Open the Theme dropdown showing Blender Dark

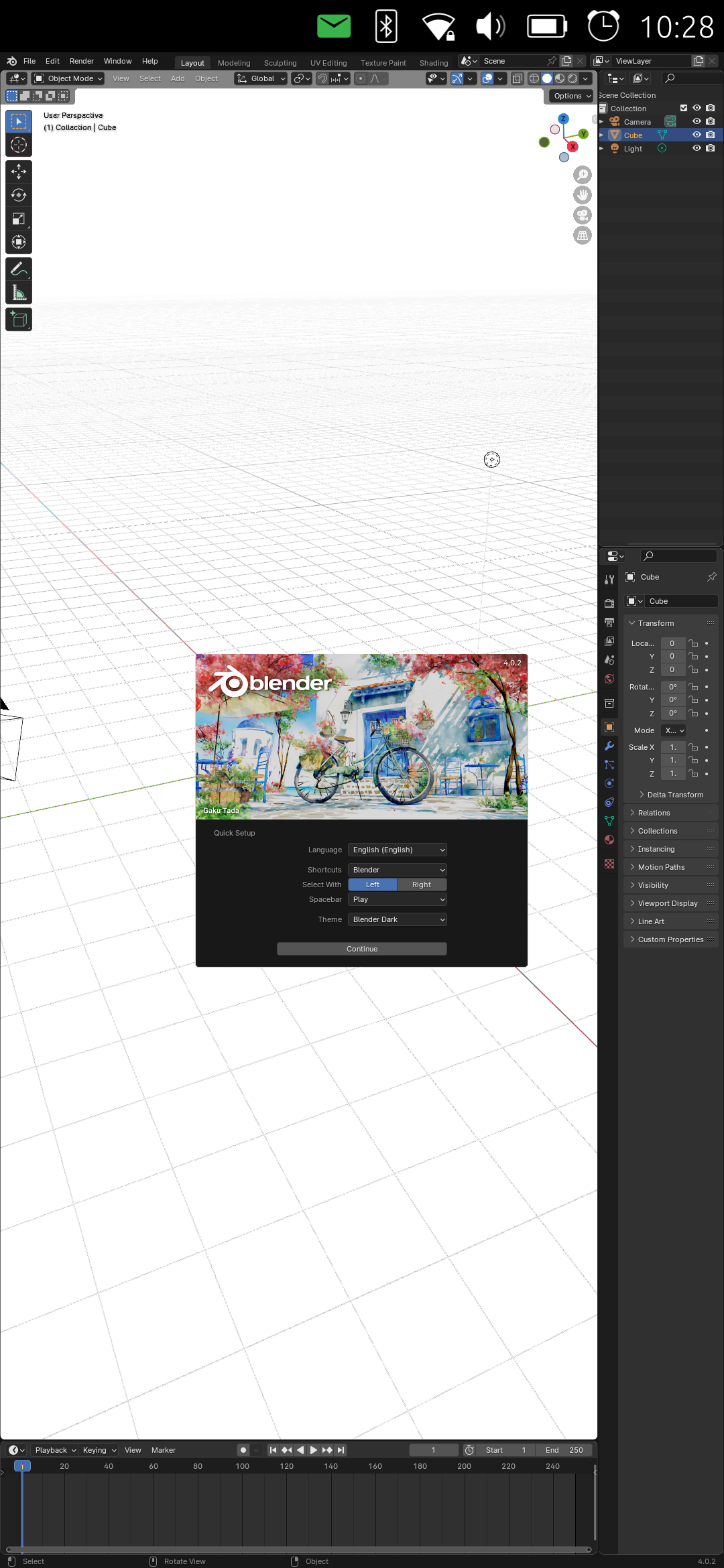[x=397, y=919]
